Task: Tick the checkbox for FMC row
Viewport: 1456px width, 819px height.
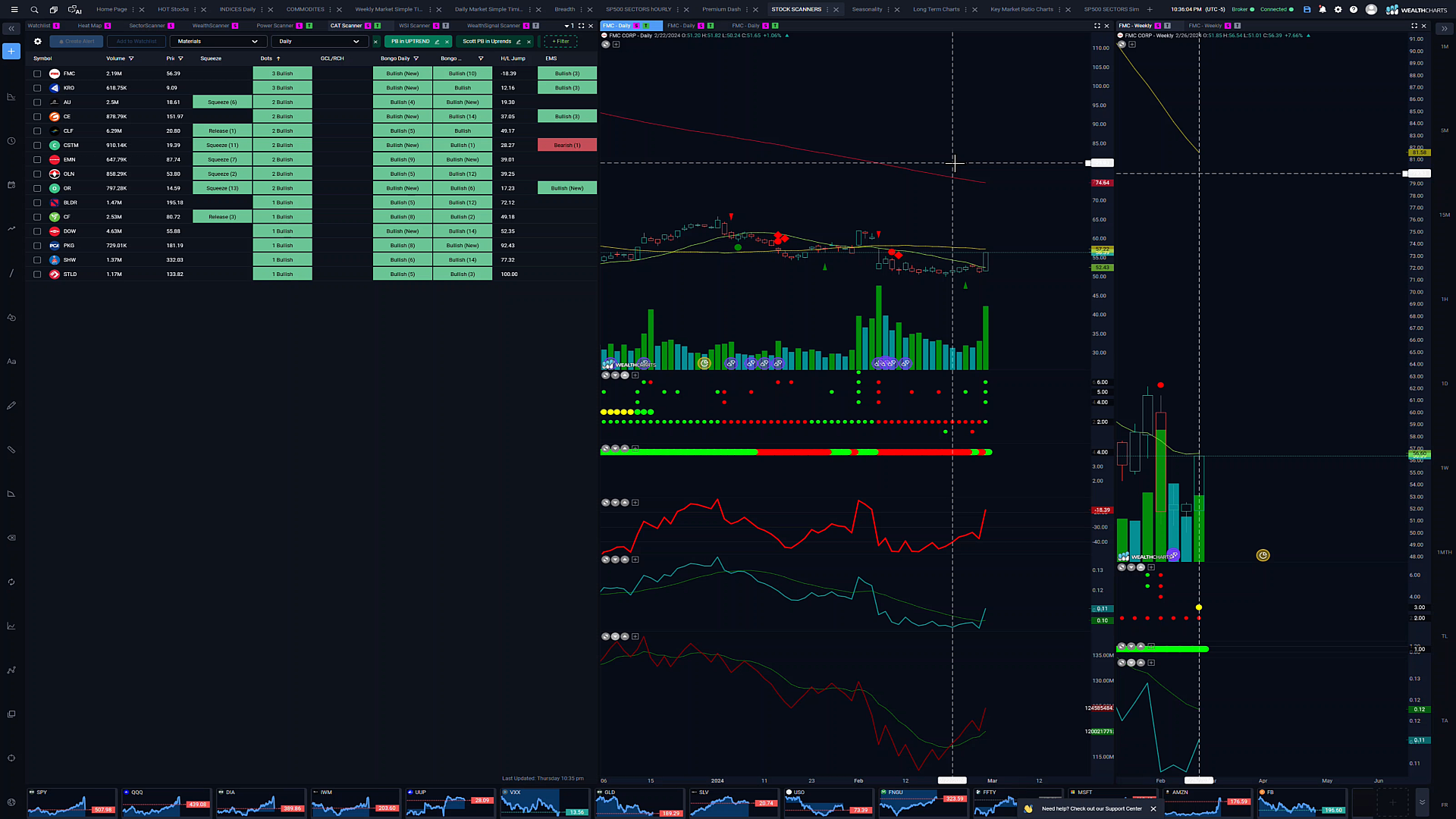Action: pos(37,74)
